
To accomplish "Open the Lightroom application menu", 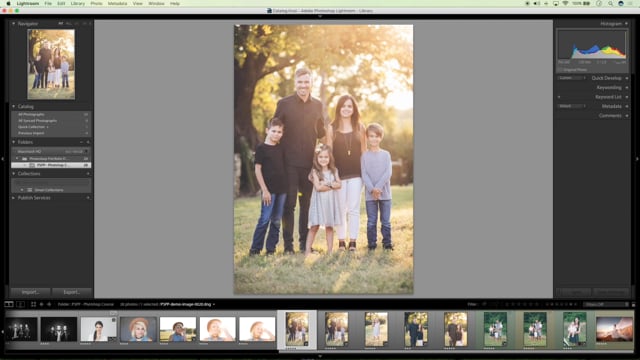I will [28, 3].
